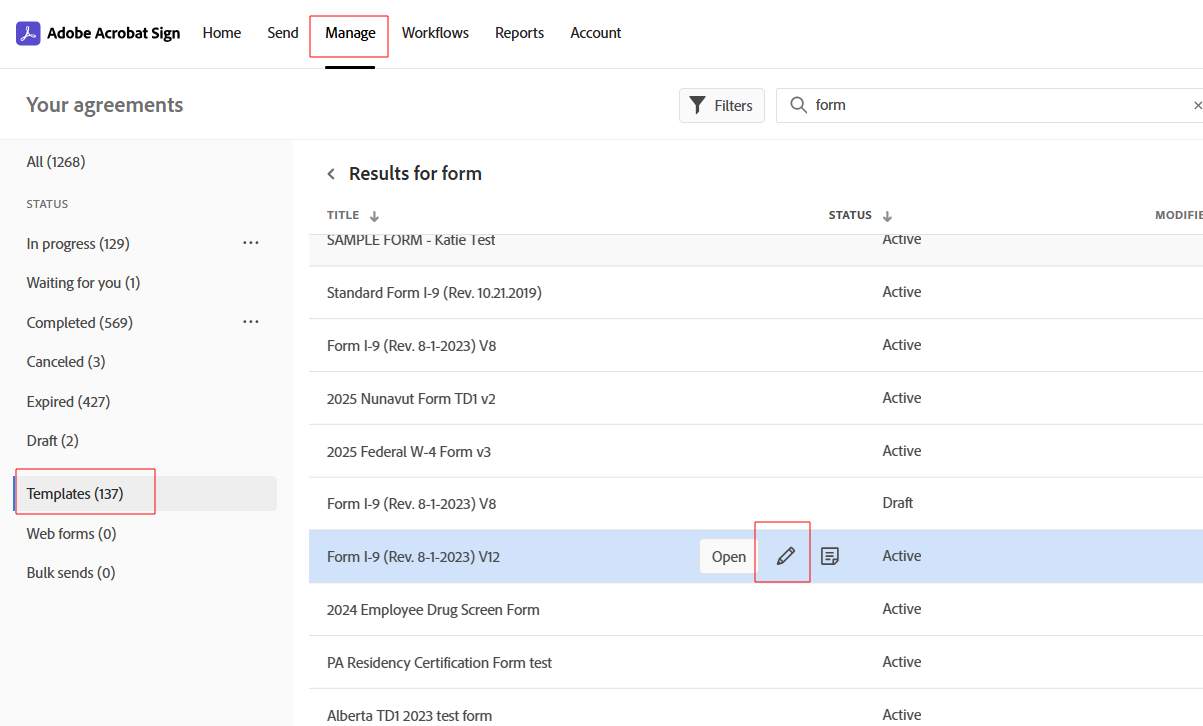The width and height of the screenshot is (1203, 726).
Task: Switch to the Manage tab
Action: pyautogui.click(x=350, y=33)
